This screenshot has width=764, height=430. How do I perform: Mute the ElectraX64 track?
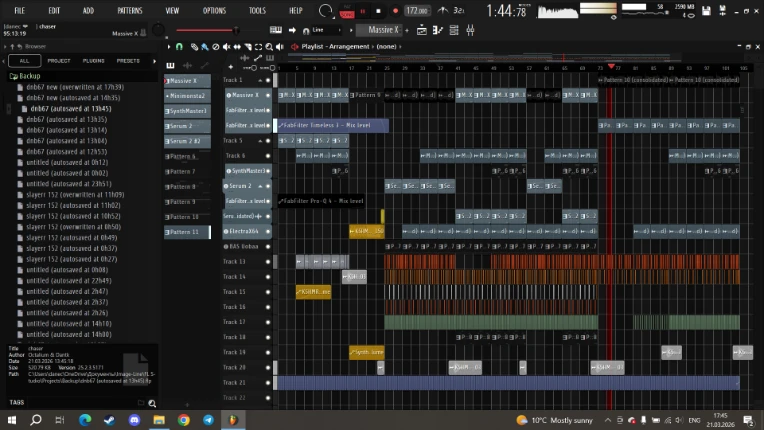pos(267,231)
